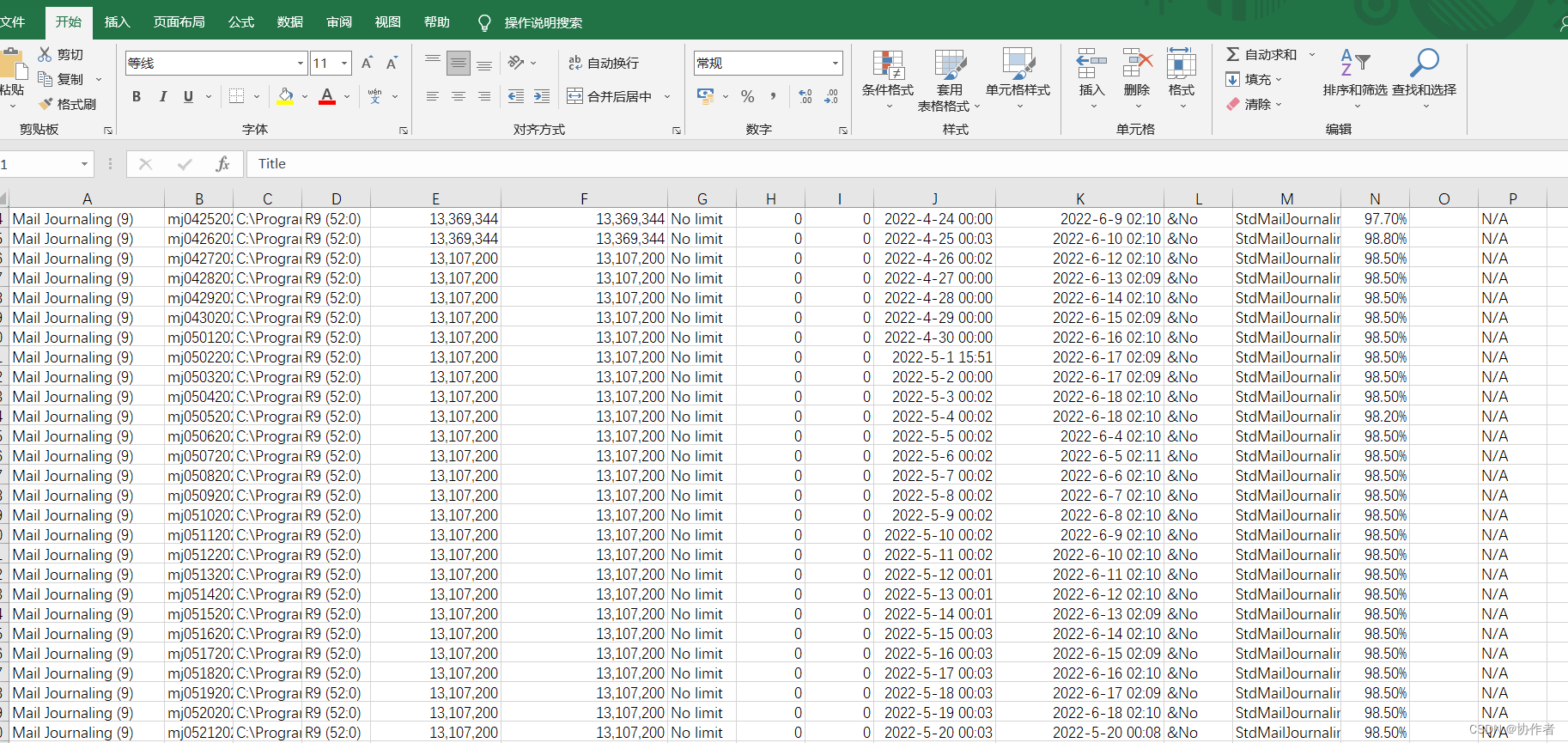Increase decimal places

click(805, 96)
